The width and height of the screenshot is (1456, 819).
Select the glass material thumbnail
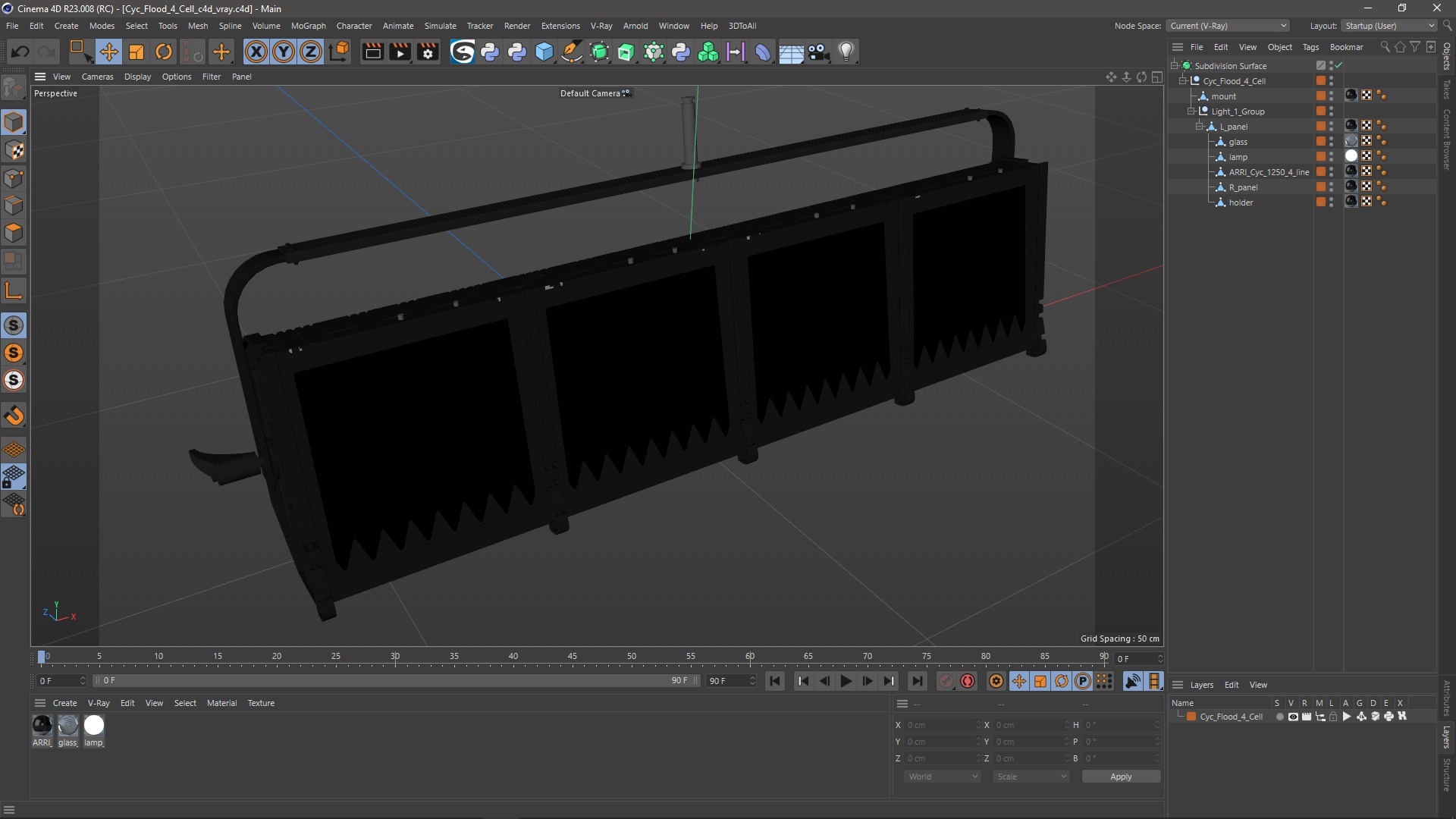68,726
